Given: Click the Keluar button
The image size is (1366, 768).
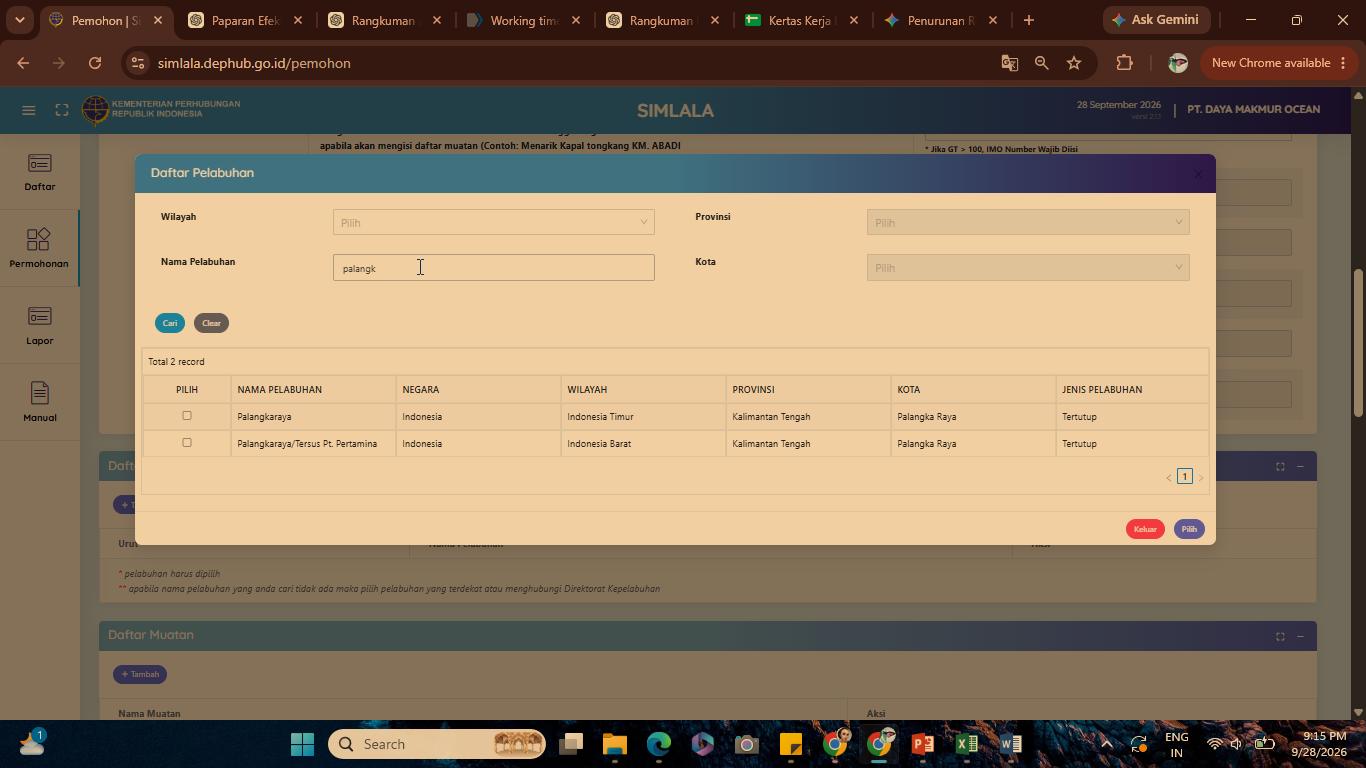Looking at the screenshot, I should (1145, 529).
